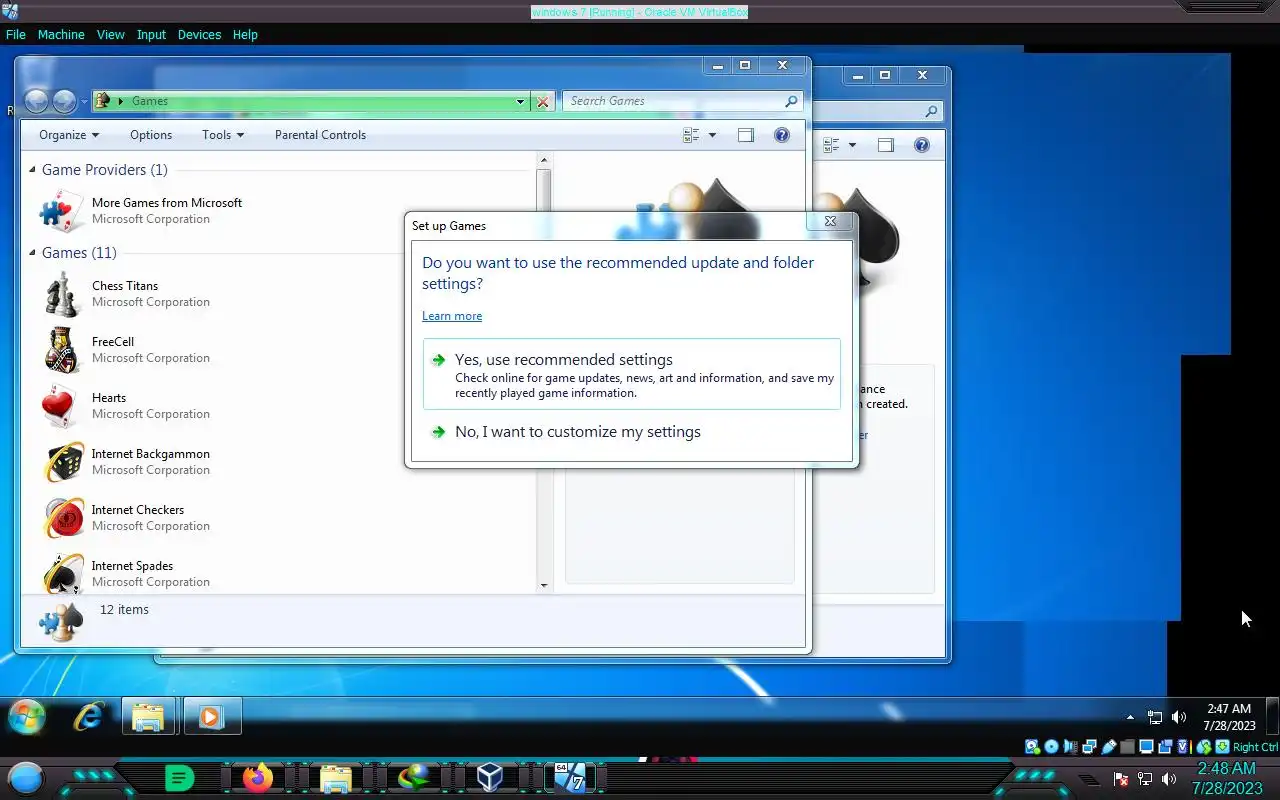Open recent pages dropdown next to Forward button
This screenshot has width=1280, height=800.
pos(84,102)
